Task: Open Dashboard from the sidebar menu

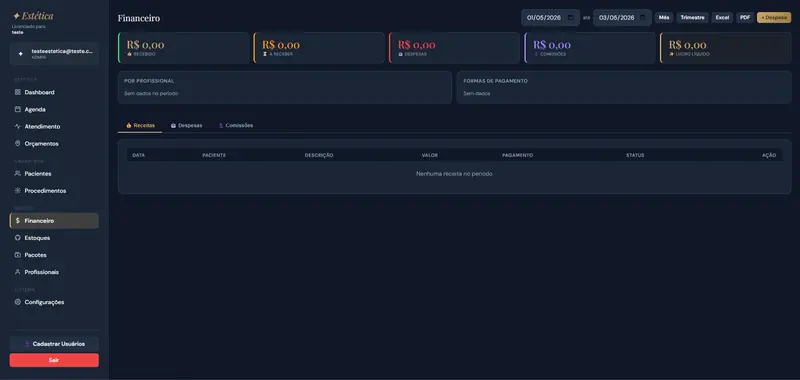Action: (x=54, y=92)
